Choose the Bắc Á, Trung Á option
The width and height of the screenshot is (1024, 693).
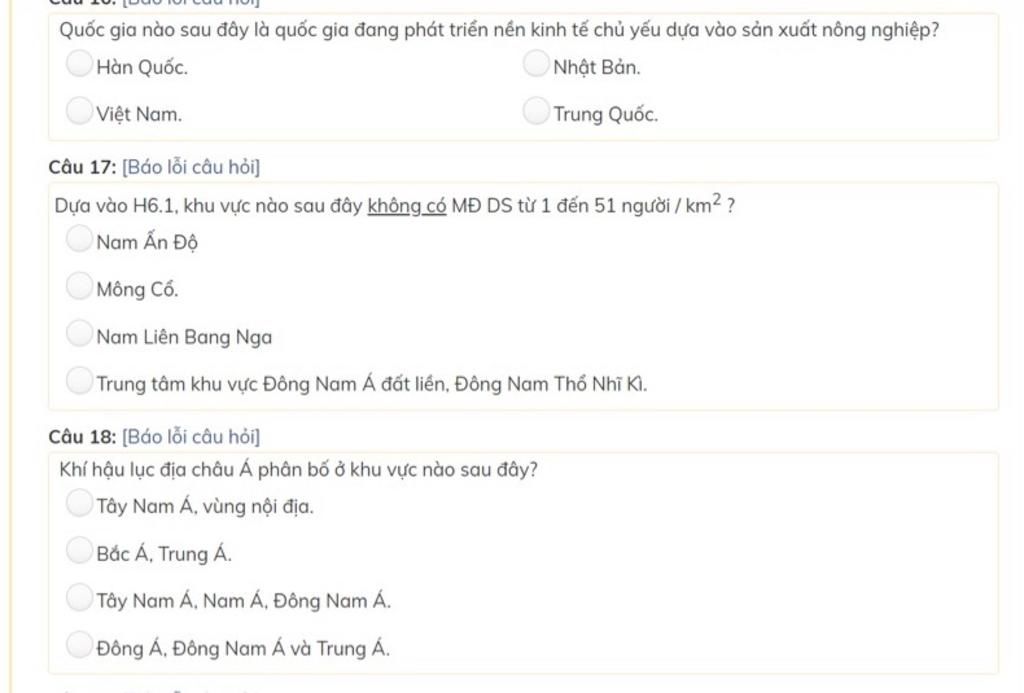pos(79,551)
